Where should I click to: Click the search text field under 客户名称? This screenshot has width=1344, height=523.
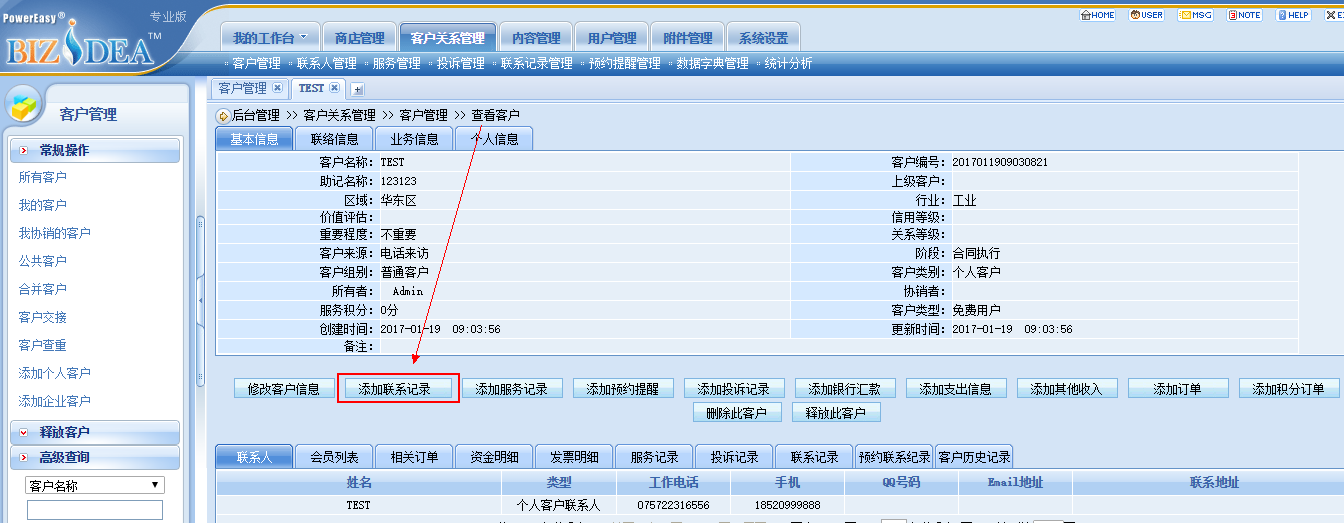(94, 510)
